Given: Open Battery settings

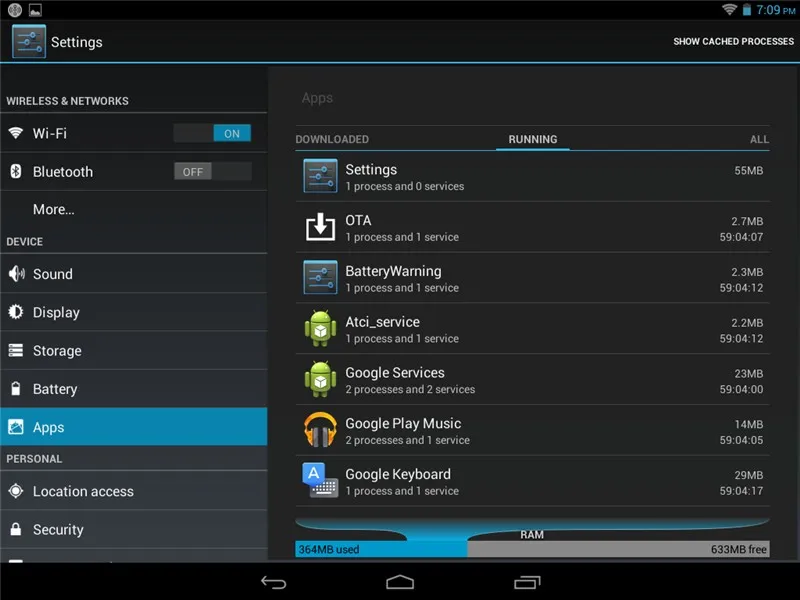Looking at the screenshot, I should [134, 389].
